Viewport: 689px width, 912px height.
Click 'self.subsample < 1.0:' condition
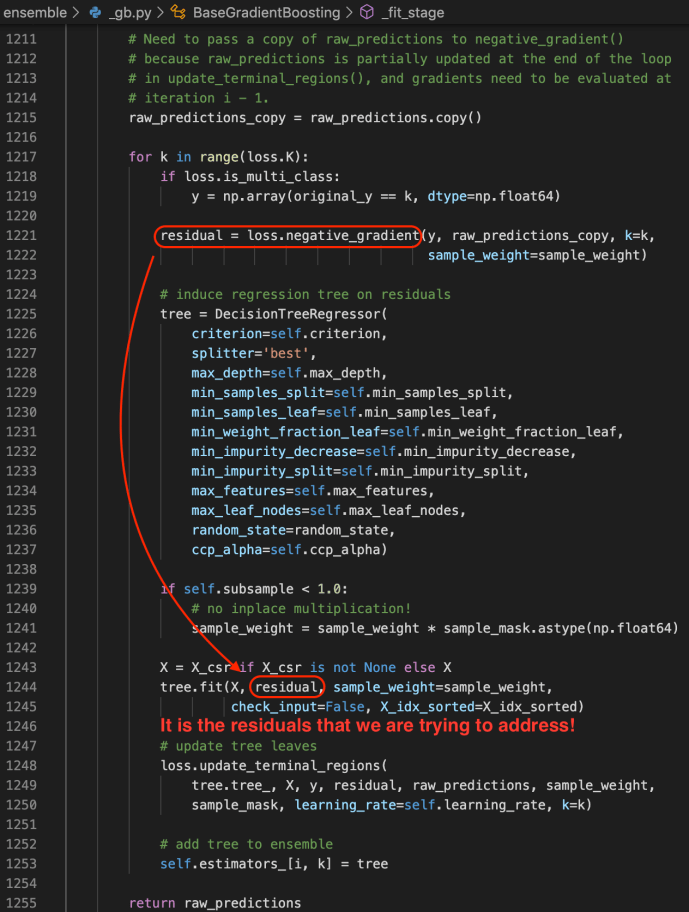266,589
